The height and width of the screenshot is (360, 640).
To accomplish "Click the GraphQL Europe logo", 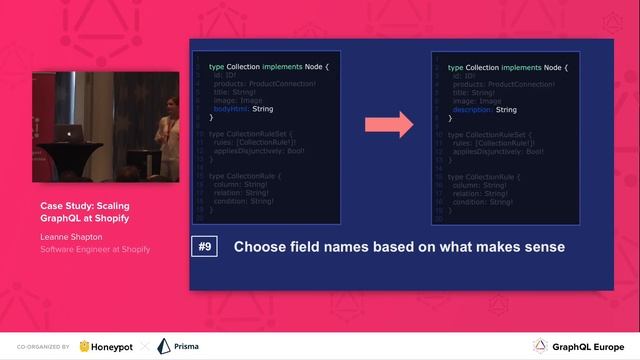I will point(578,347).
